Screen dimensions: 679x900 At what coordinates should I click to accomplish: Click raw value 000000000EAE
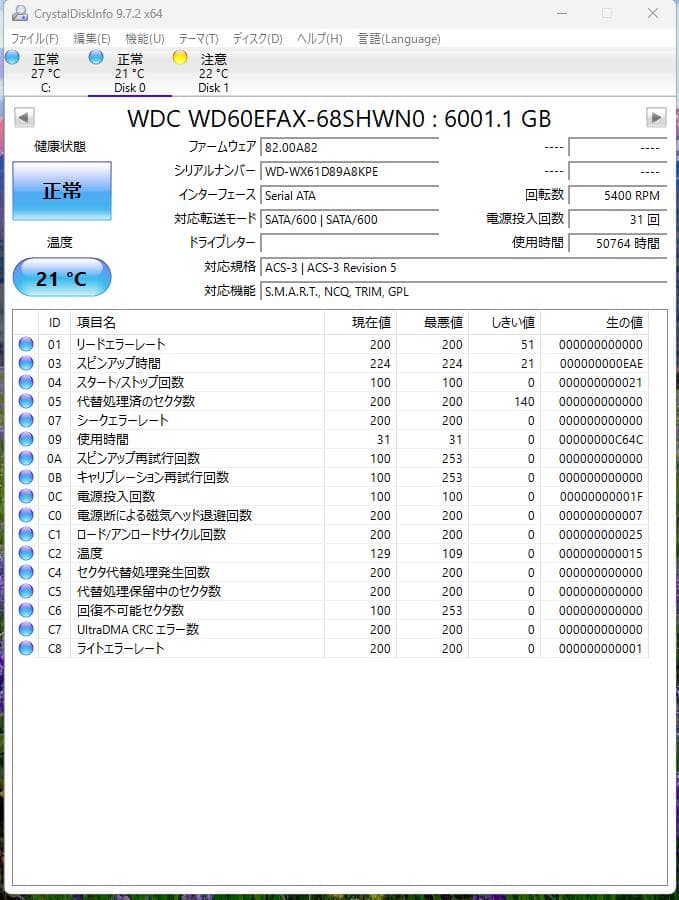click(601, 363)
